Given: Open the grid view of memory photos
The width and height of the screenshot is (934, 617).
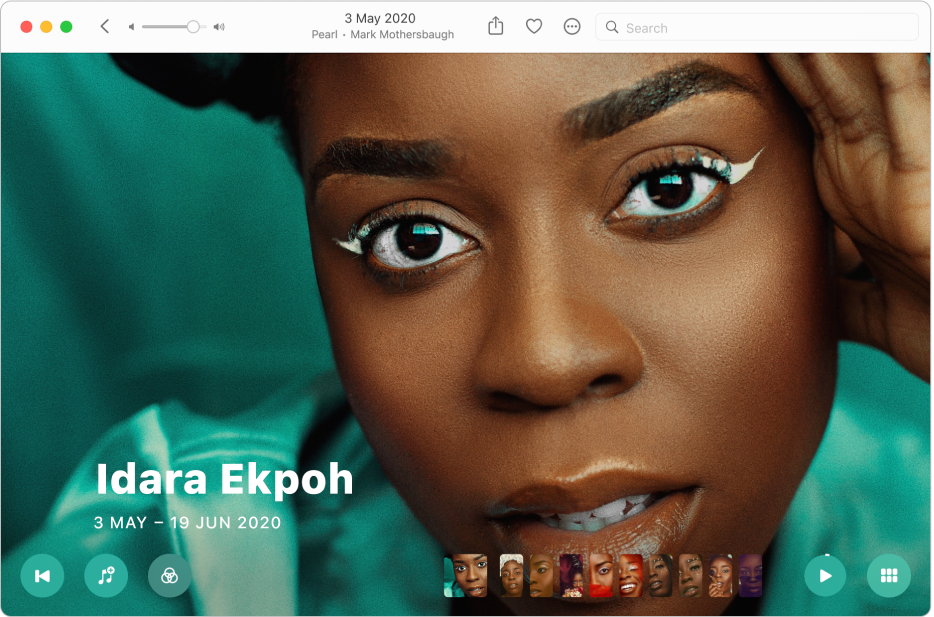Looking at the screenshot, I should 890,575.
